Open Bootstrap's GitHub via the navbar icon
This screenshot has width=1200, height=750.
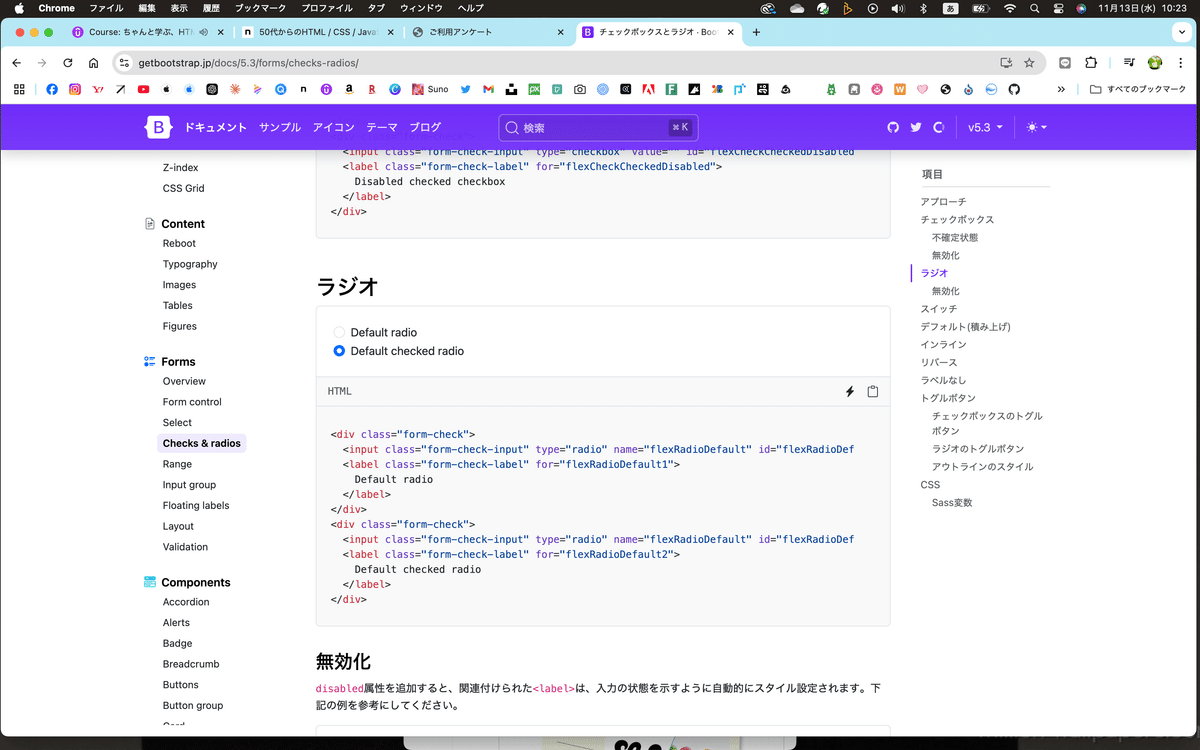893,127
